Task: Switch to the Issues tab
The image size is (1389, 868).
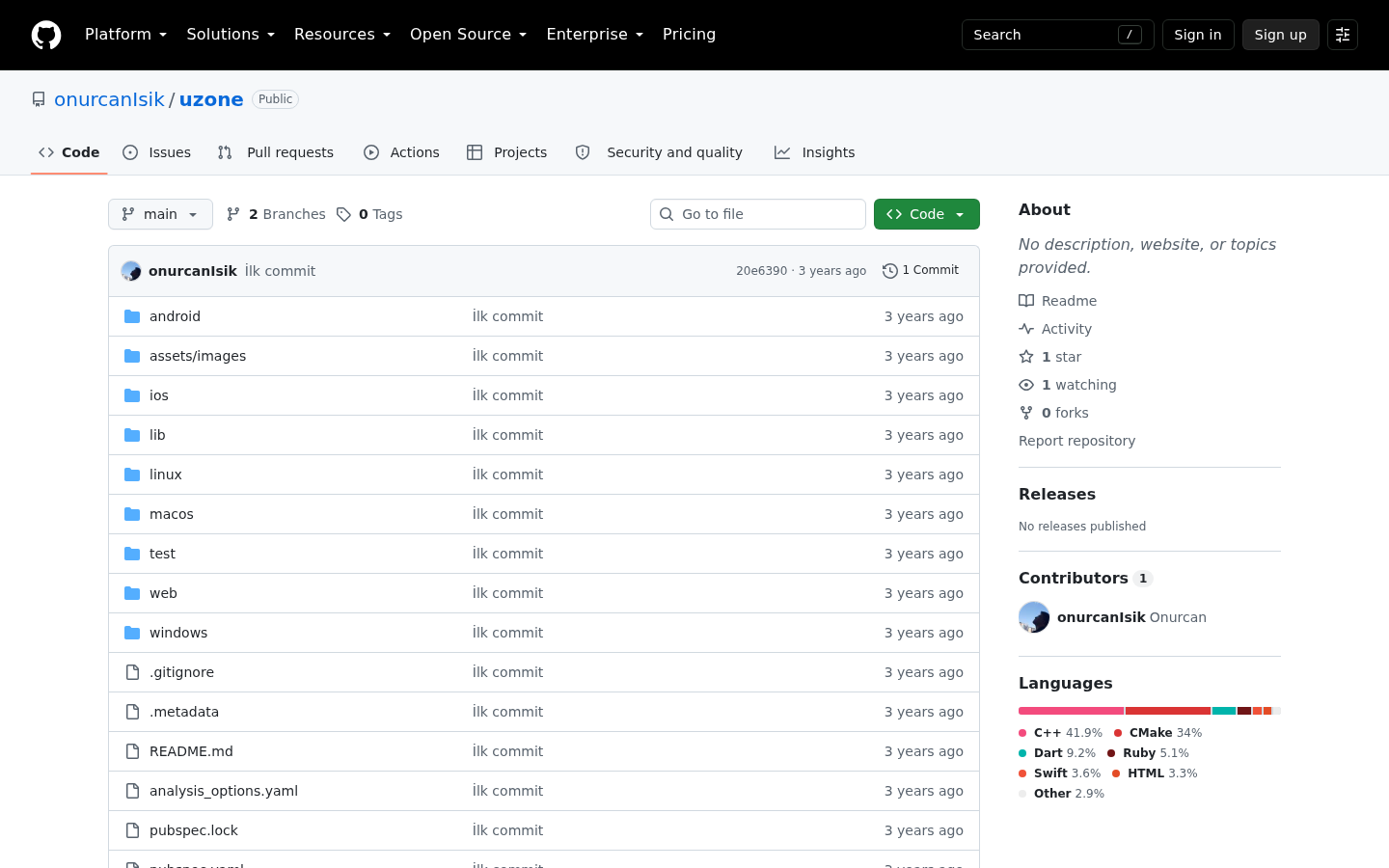Action: [x=157, y=152]
